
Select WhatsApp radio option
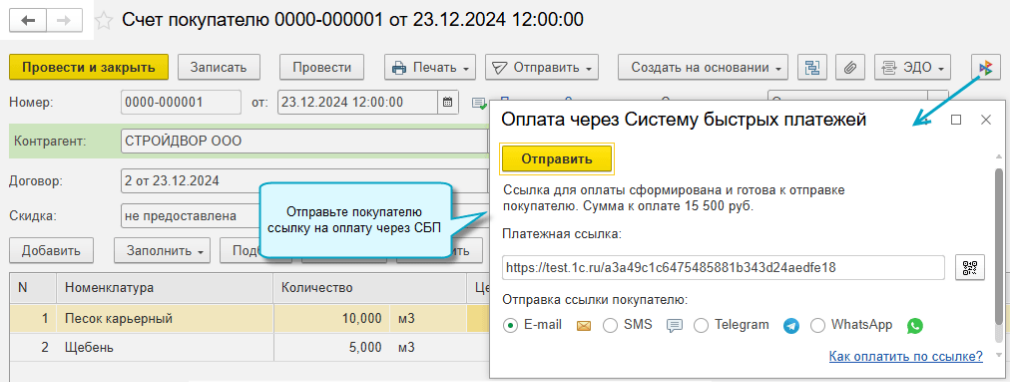(x=817, y=326)
